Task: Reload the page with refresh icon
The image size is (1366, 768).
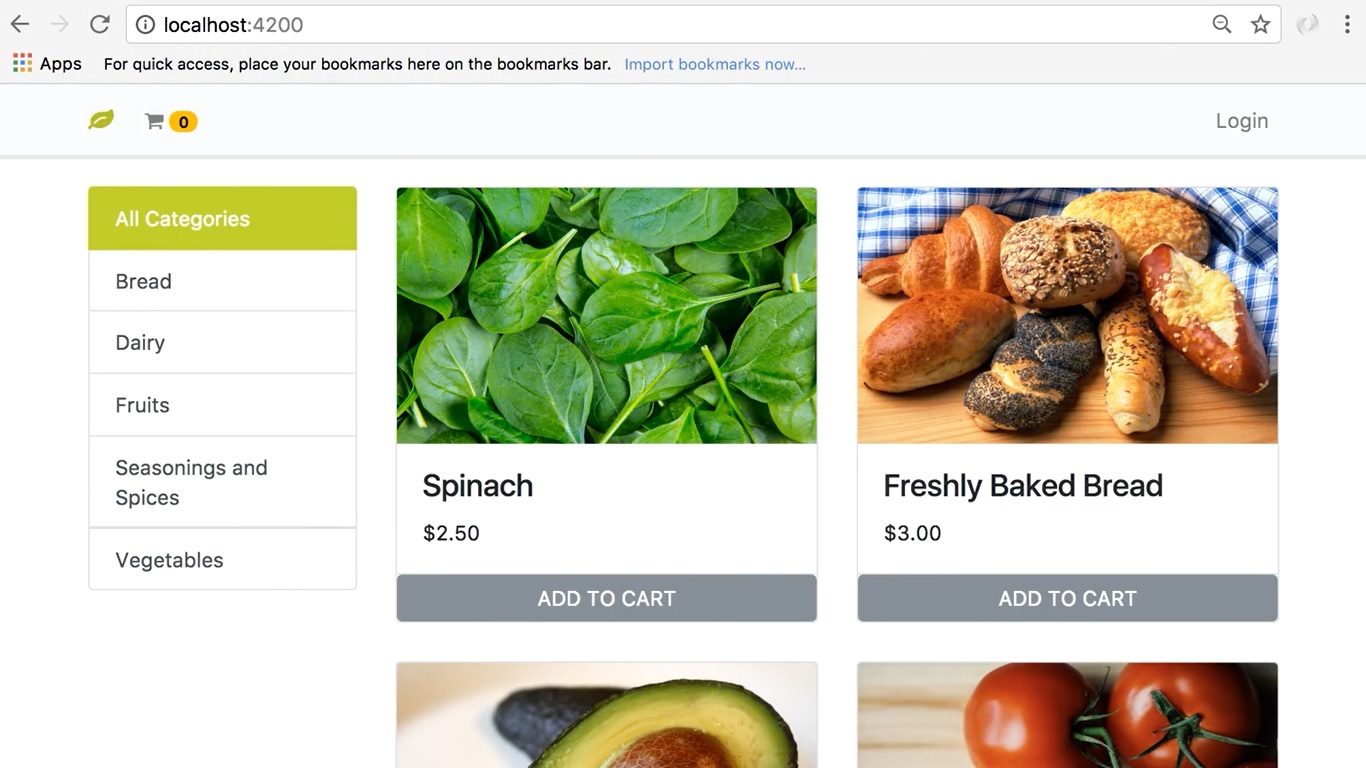Action: [99, 24]
